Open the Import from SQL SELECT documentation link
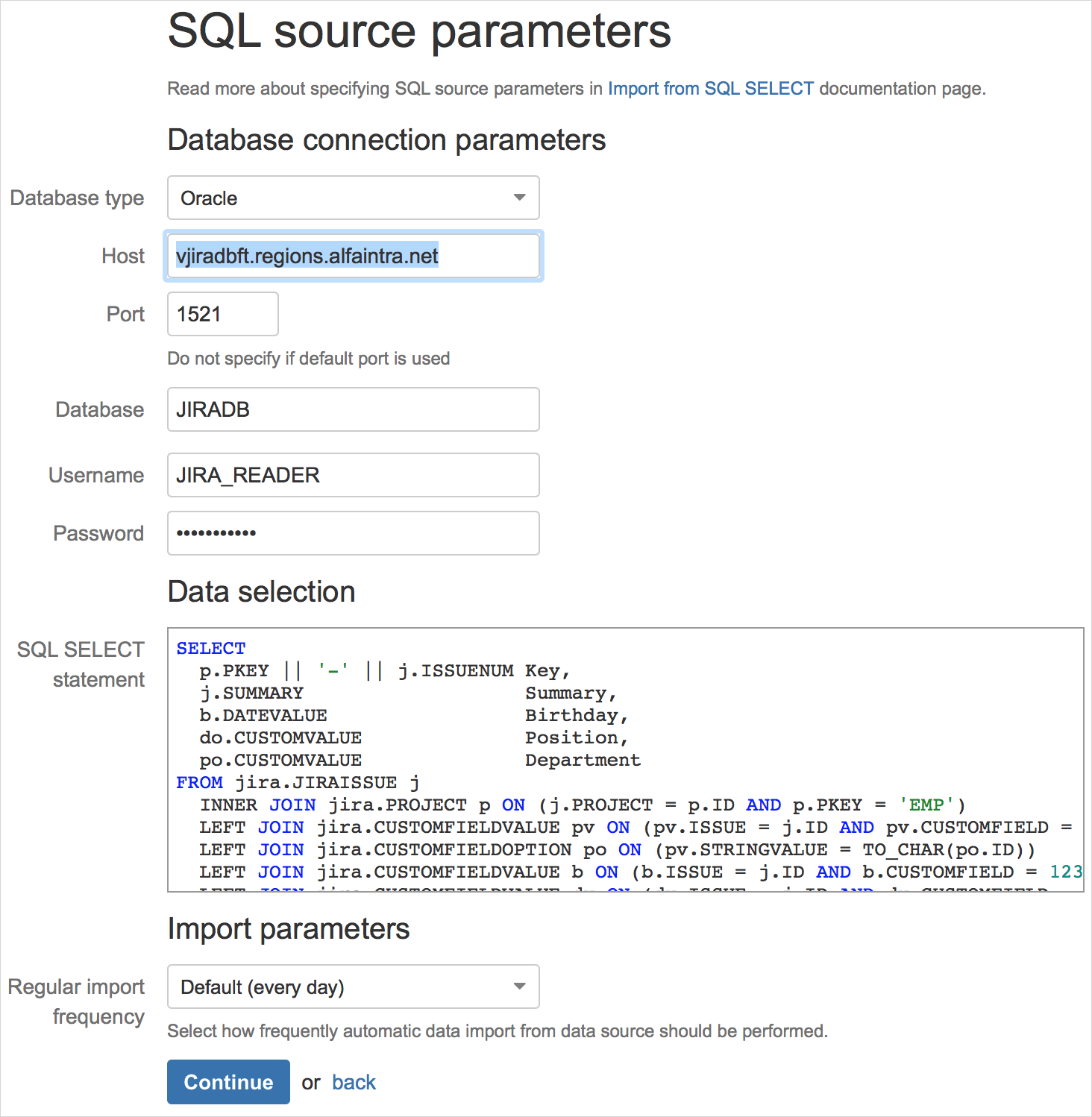Screen dimensions: 1092x1117 pyautogui.click(x=710, y=89)
